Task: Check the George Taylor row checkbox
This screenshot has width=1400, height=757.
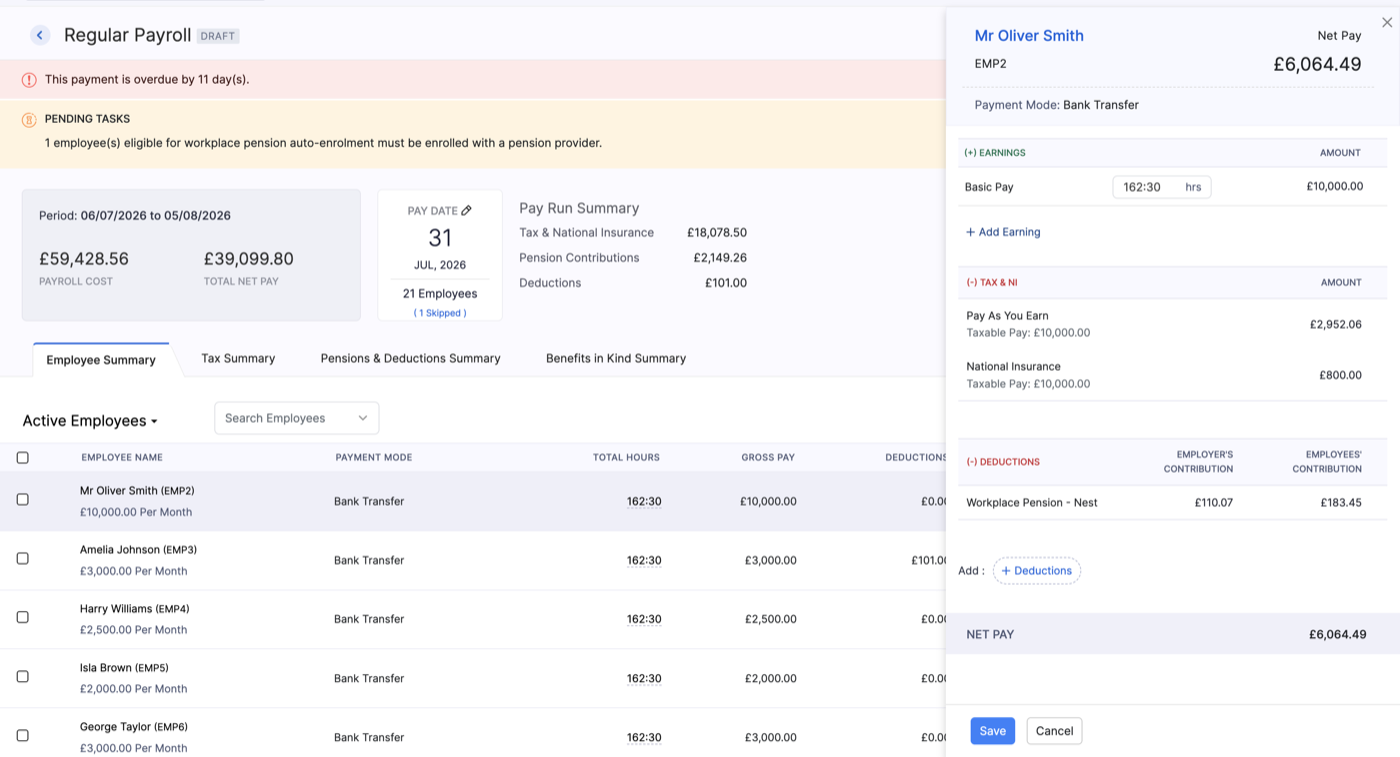Action: pos(23,735)
